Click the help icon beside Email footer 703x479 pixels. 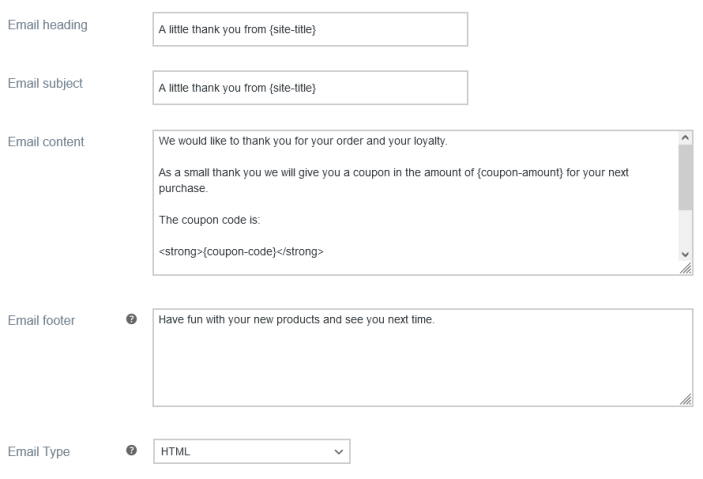tap(132, 320)
